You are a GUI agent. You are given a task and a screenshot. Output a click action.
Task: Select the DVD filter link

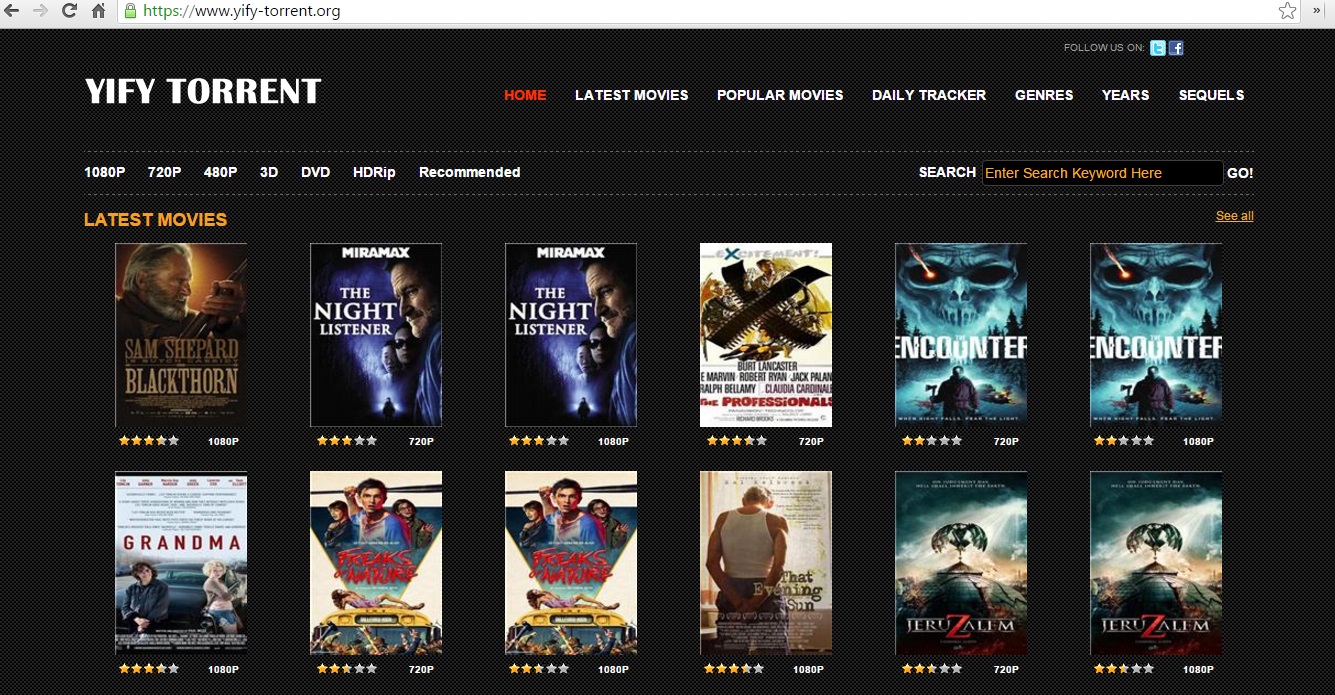pos(316,172)
